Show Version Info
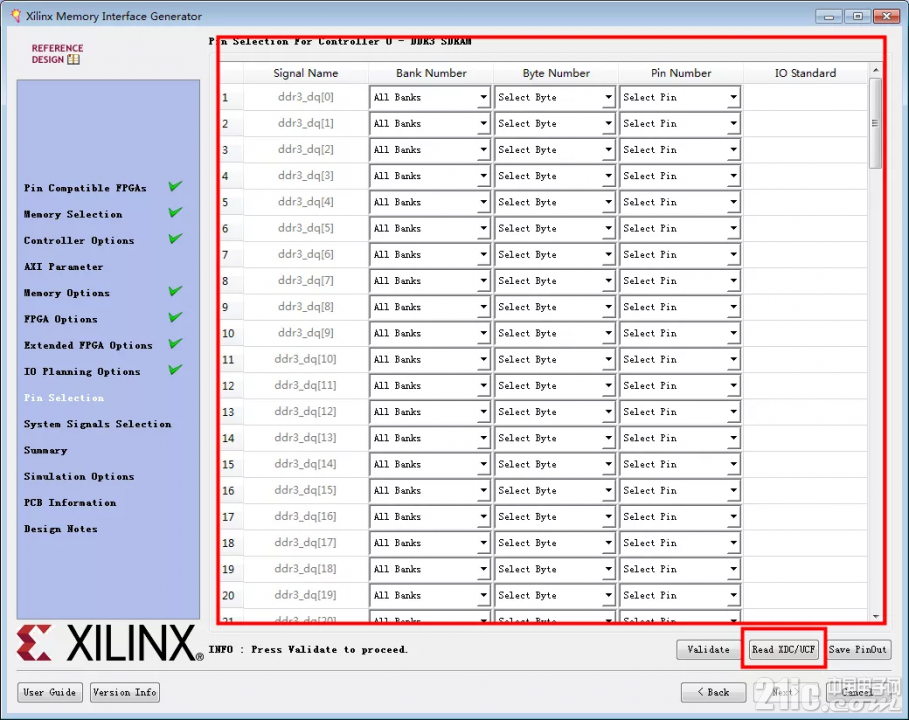Screen dimensions: 909x720 (125, 692)
